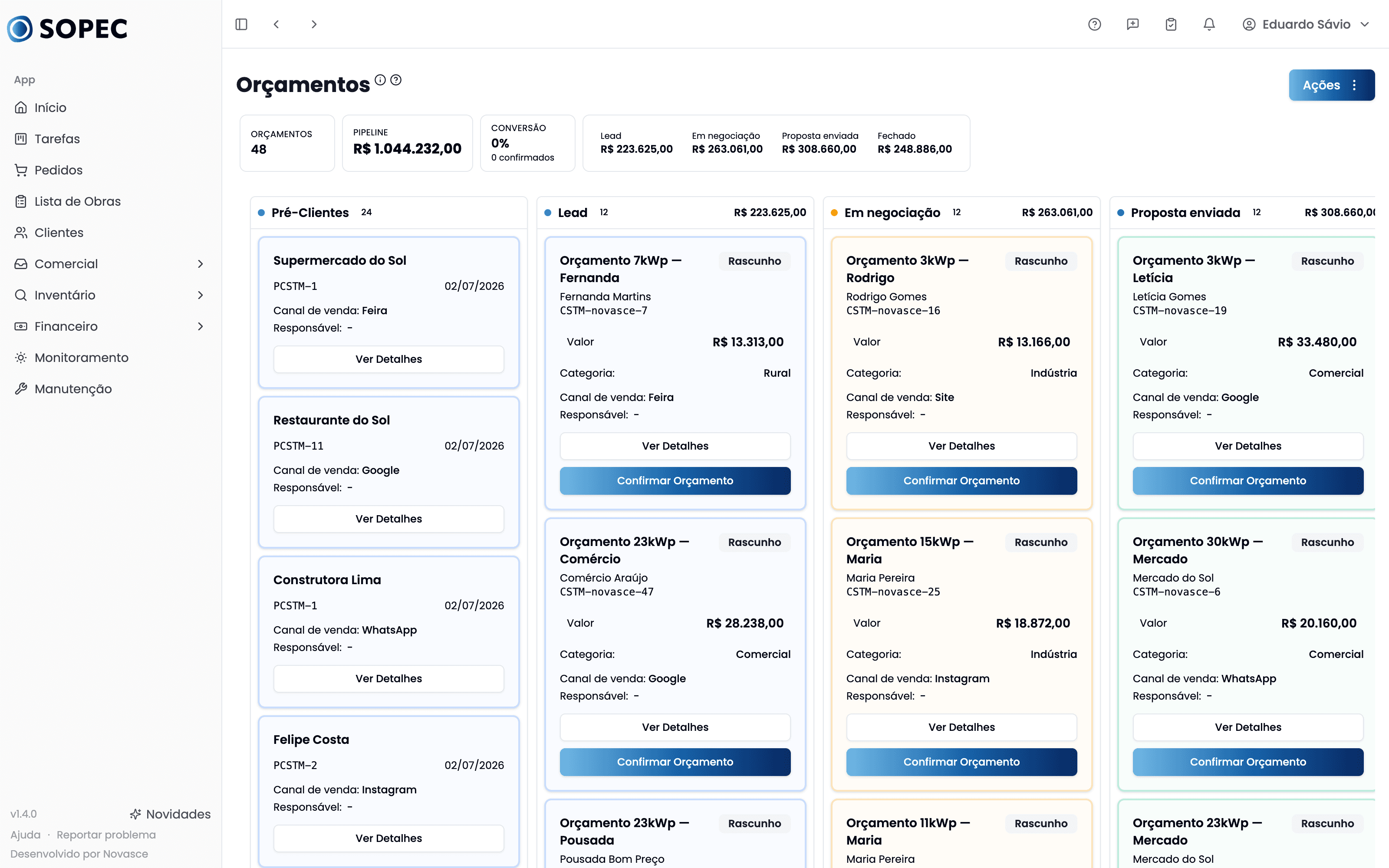1389x868 pixels.
Task: Open Manutenção in the sidebar
Action: pyautogui.click(x=110, y=389)
